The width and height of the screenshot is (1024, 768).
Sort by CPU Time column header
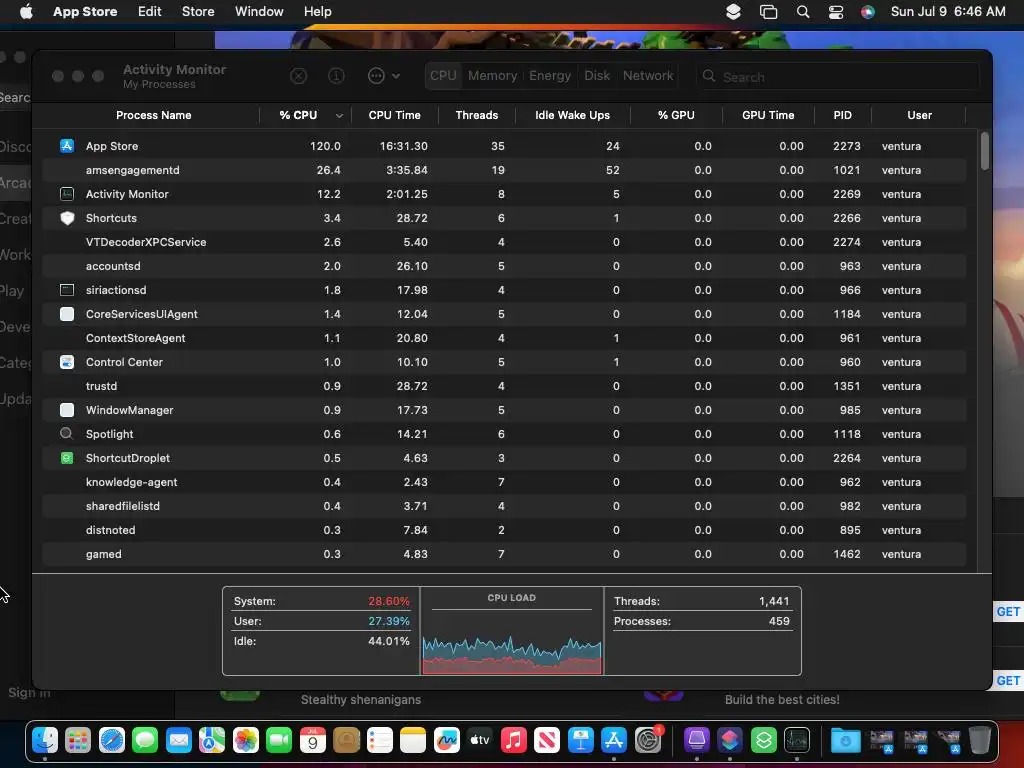click(394, 115)
